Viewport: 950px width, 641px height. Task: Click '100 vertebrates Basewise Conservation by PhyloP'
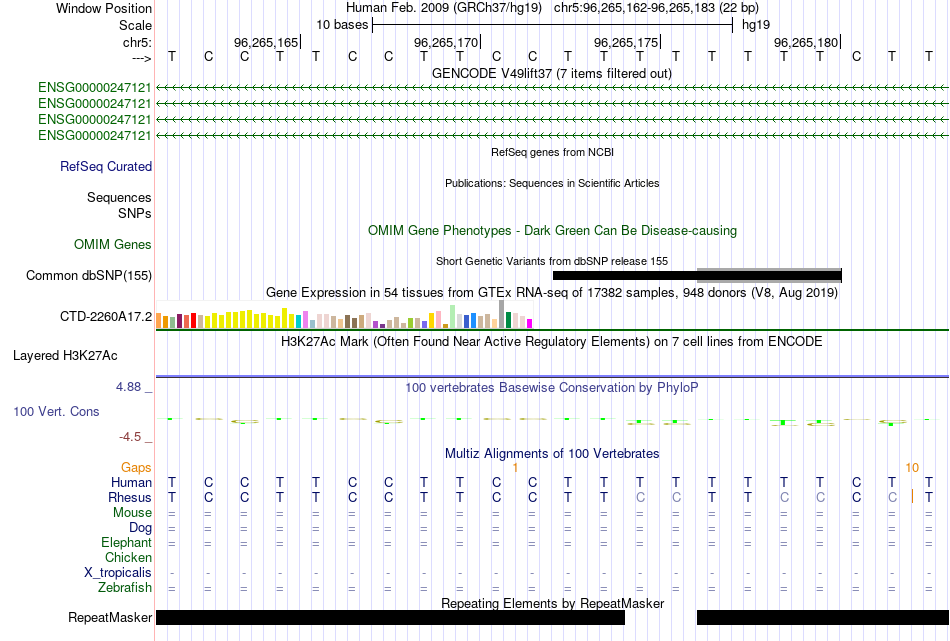552,387
